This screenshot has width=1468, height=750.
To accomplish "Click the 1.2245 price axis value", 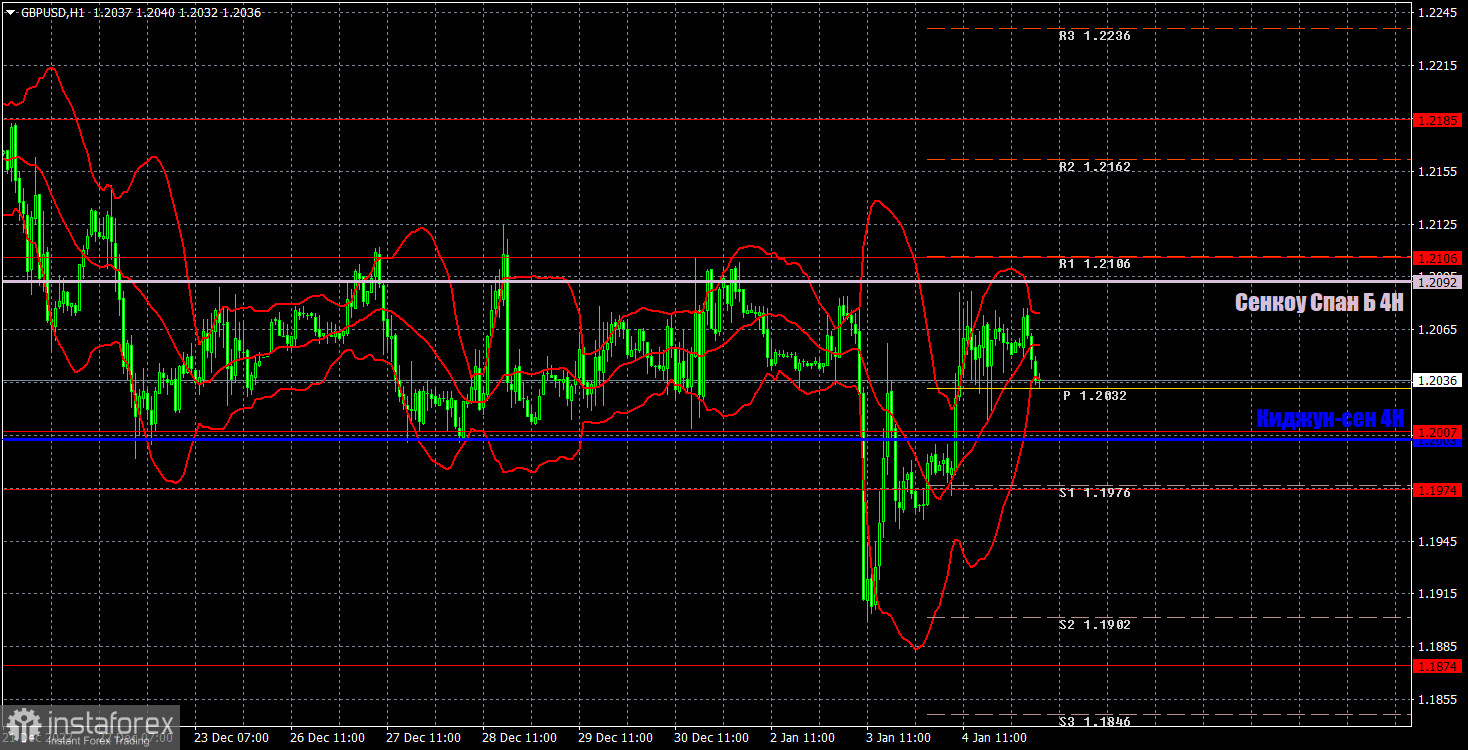I will point(1438,13).
